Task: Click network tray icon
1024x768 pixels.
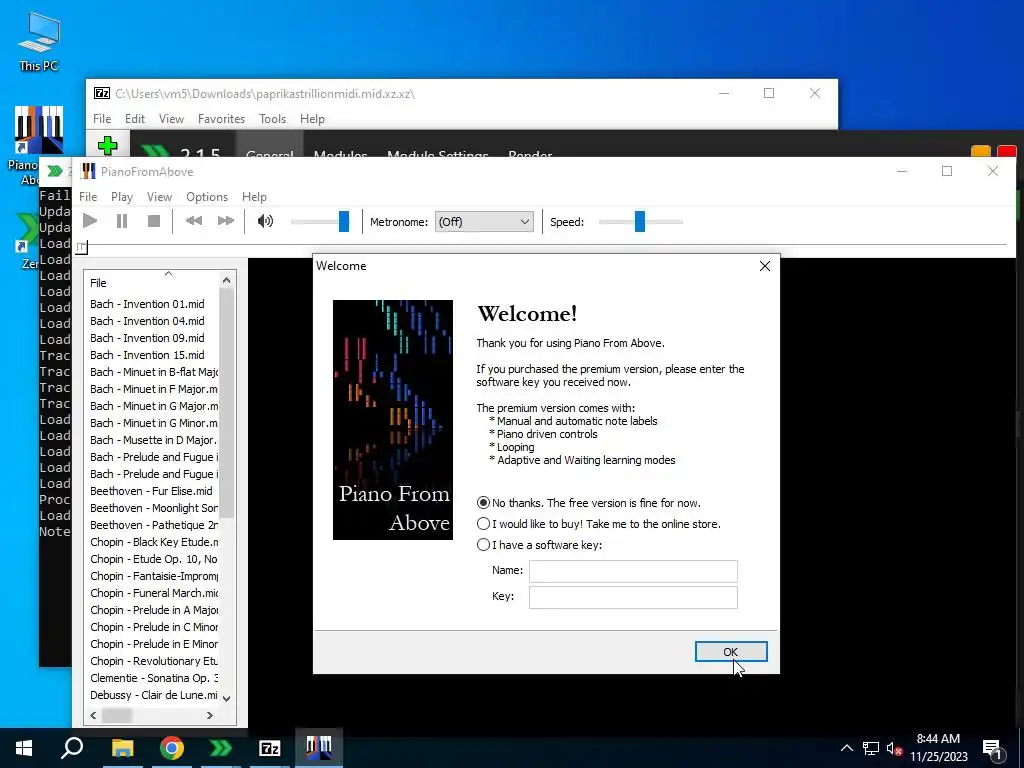Action: (871, 748)
